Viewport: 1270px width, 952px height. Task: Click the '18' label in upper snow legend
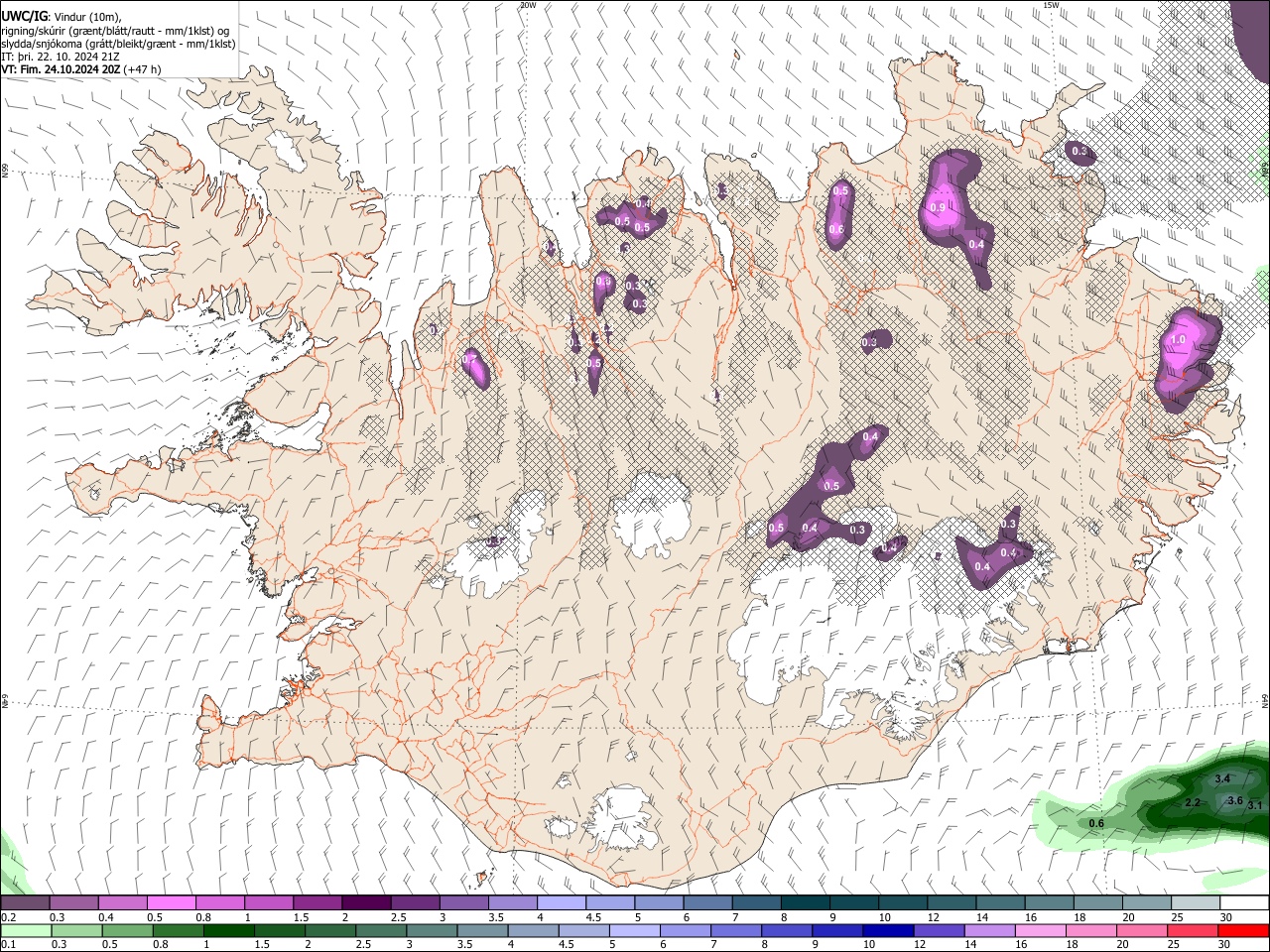click(1079, 917)
